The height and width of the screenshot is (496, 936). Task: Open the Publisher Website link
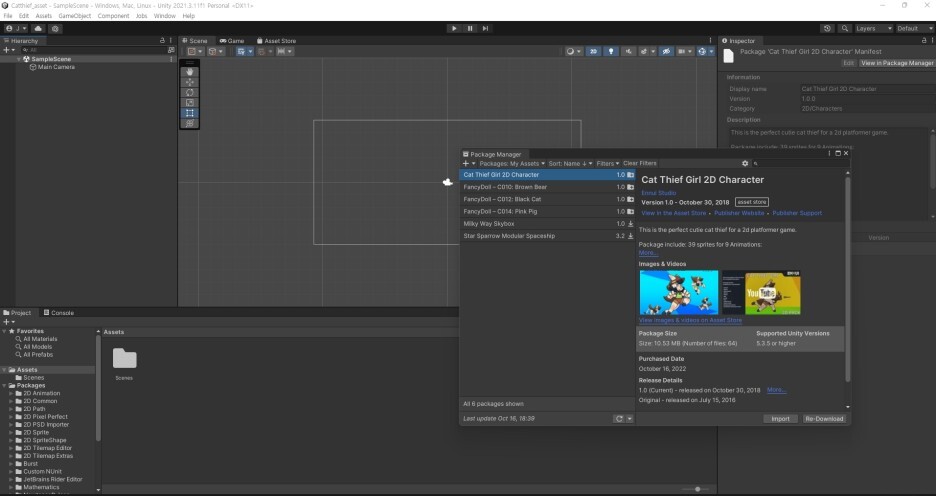(739, 213)
